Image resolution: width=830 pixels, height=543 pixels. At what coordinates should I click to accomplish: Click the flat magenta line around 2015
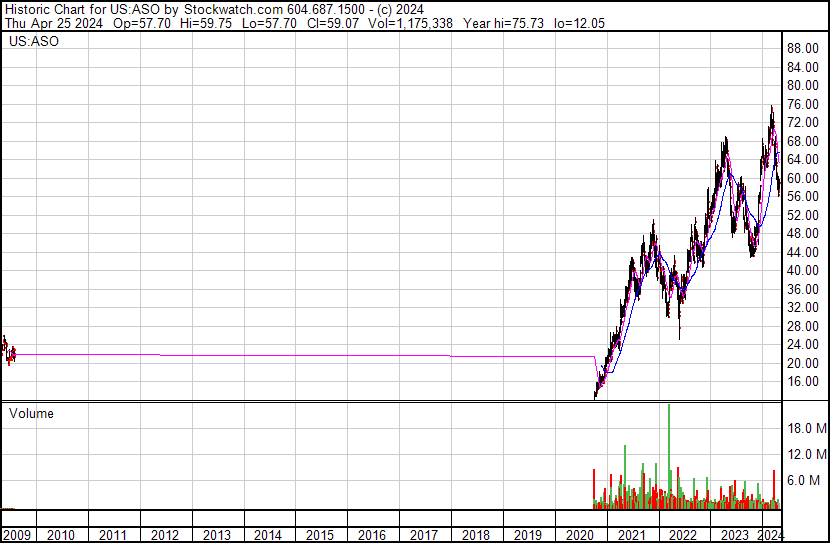(x=320, y=355)
